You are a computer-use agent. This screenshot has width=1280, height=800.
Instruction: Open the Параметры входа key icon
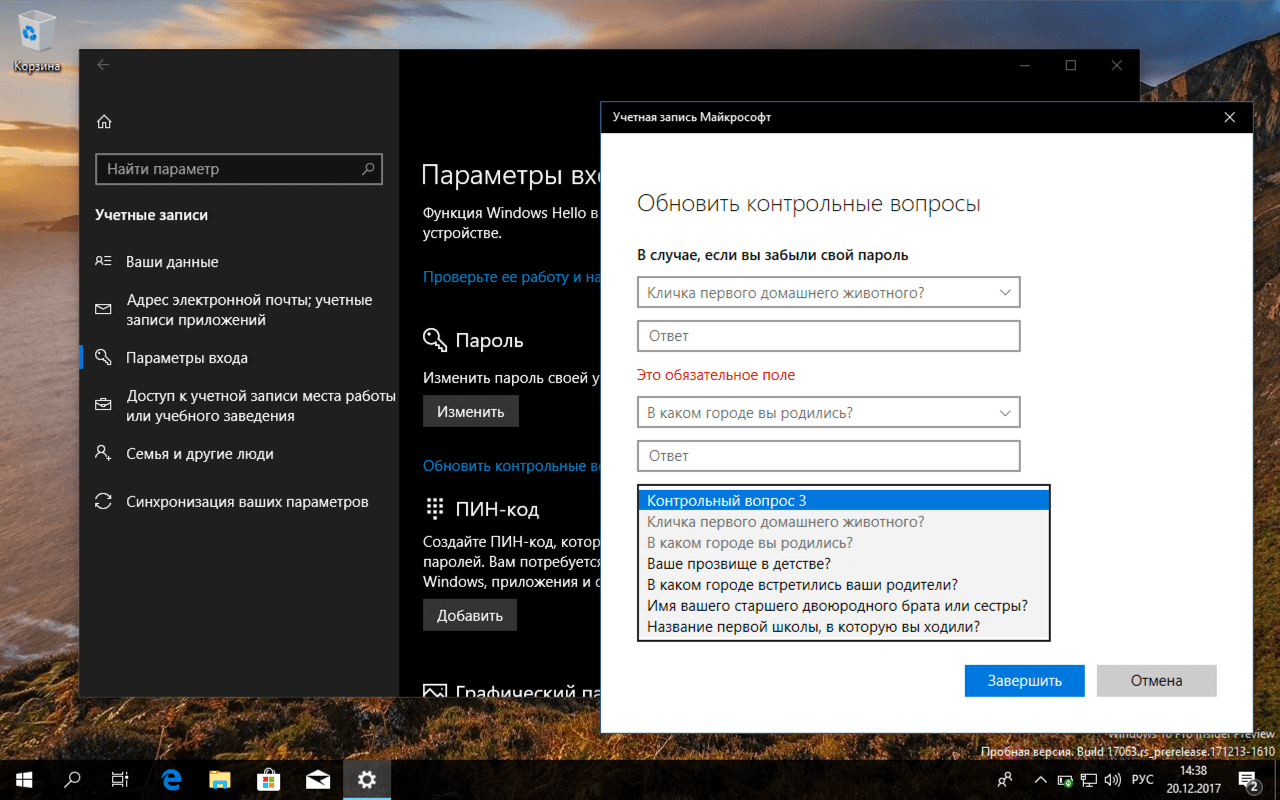click(104, 357)
